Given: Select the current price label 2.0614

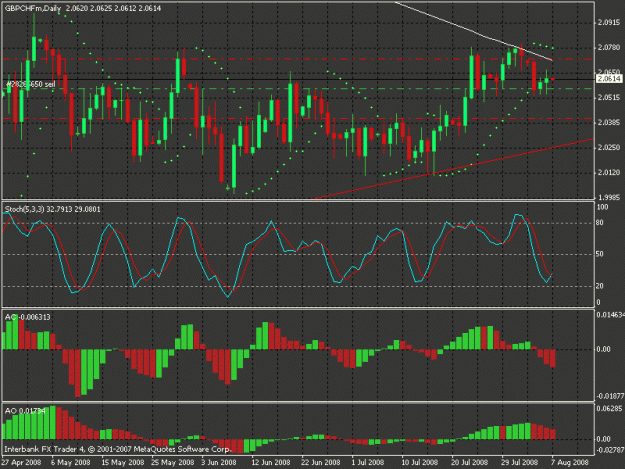Looking at the screenshot, I should (609, 79).
